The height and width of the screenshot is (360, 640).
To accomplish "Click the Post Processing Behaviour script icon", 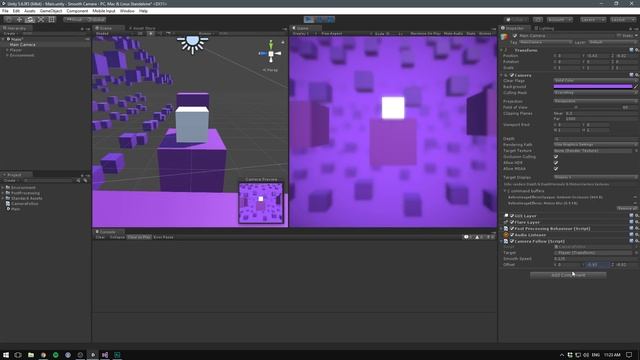I will coord(506,229).
